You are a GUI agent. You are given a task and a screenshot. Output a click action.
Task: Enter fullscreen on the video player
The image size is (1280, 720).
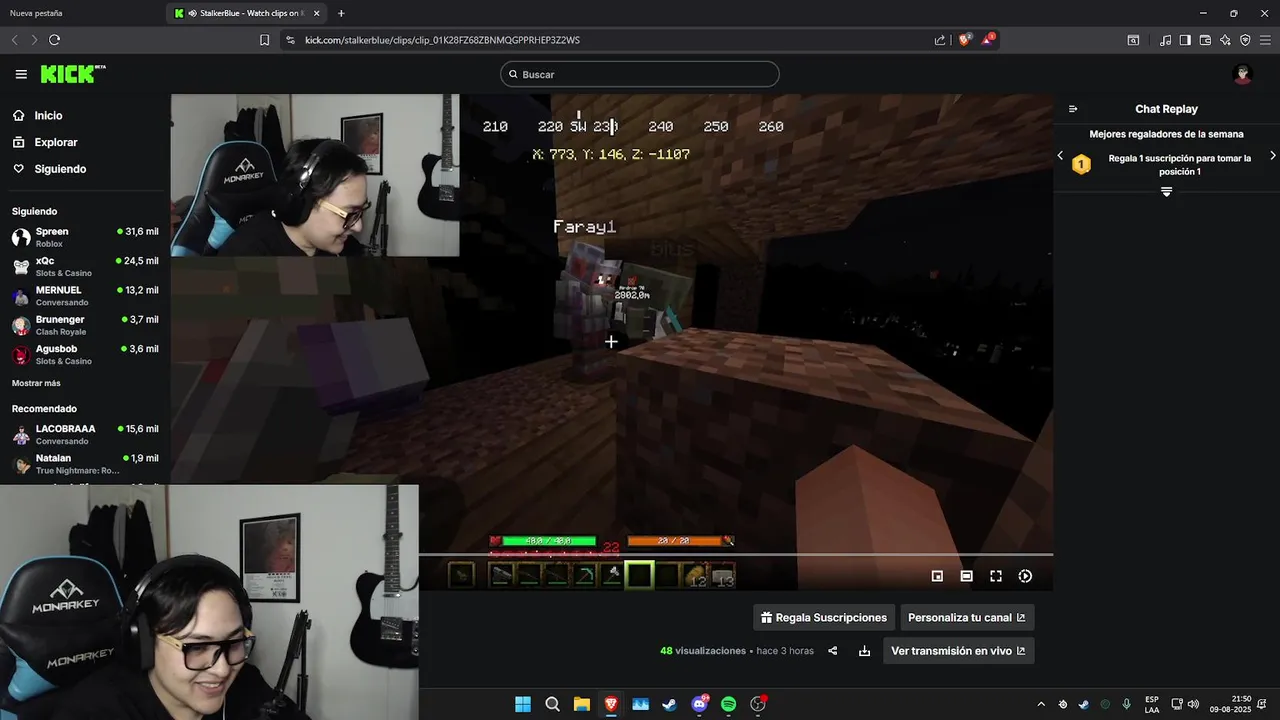pyautogui.click(x=996, y=576)
